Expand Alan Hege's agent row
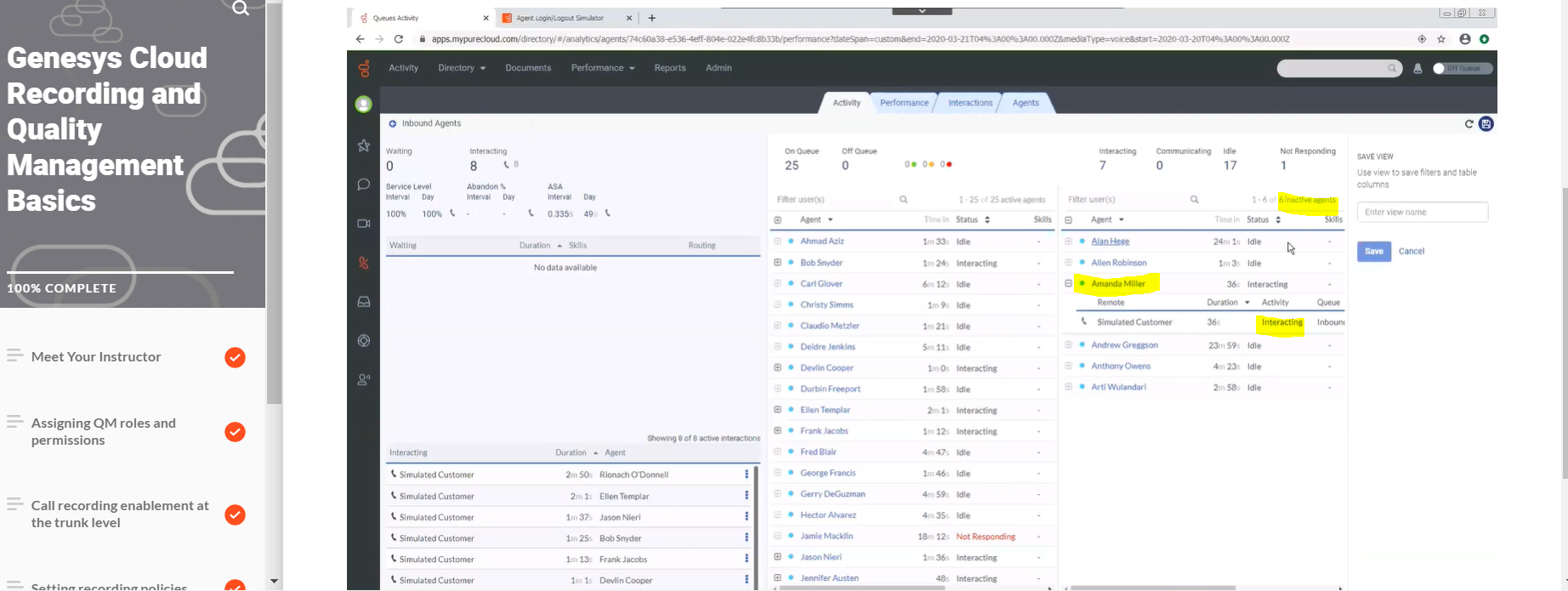Viewport: 1568px width, 591px height. coord(1068,242)
